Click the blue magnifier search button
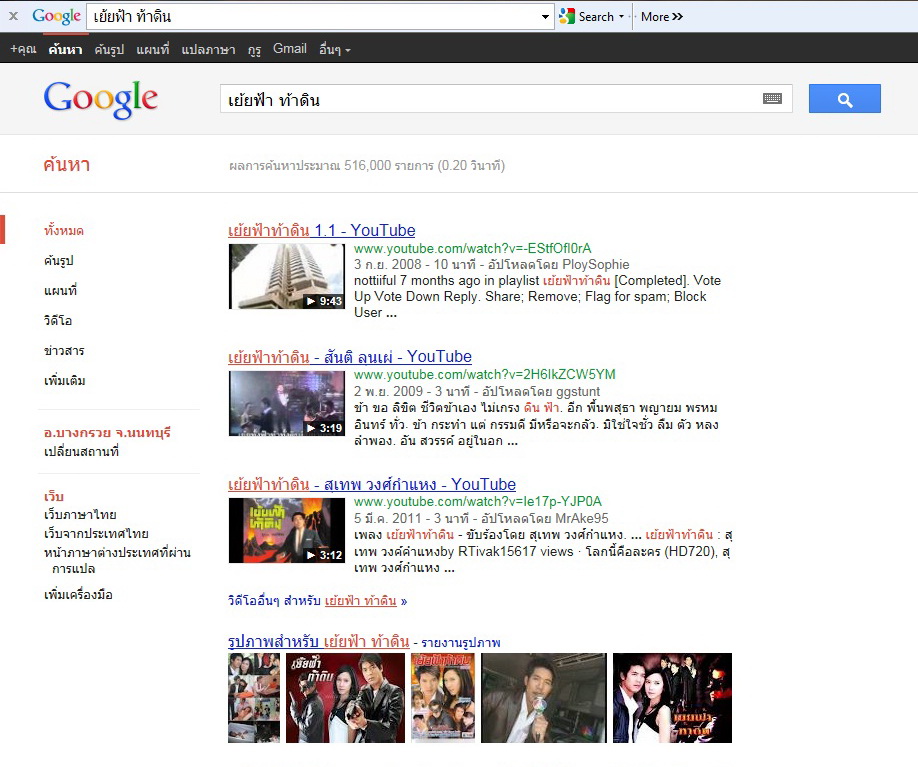918x767 pixels. coord(845,99)
